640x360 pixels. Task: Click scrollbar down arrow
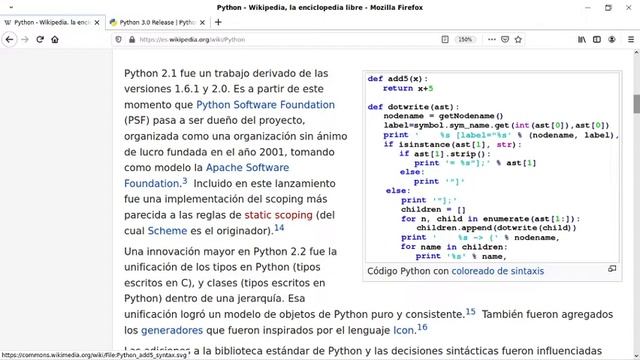[x=636, y=356]
